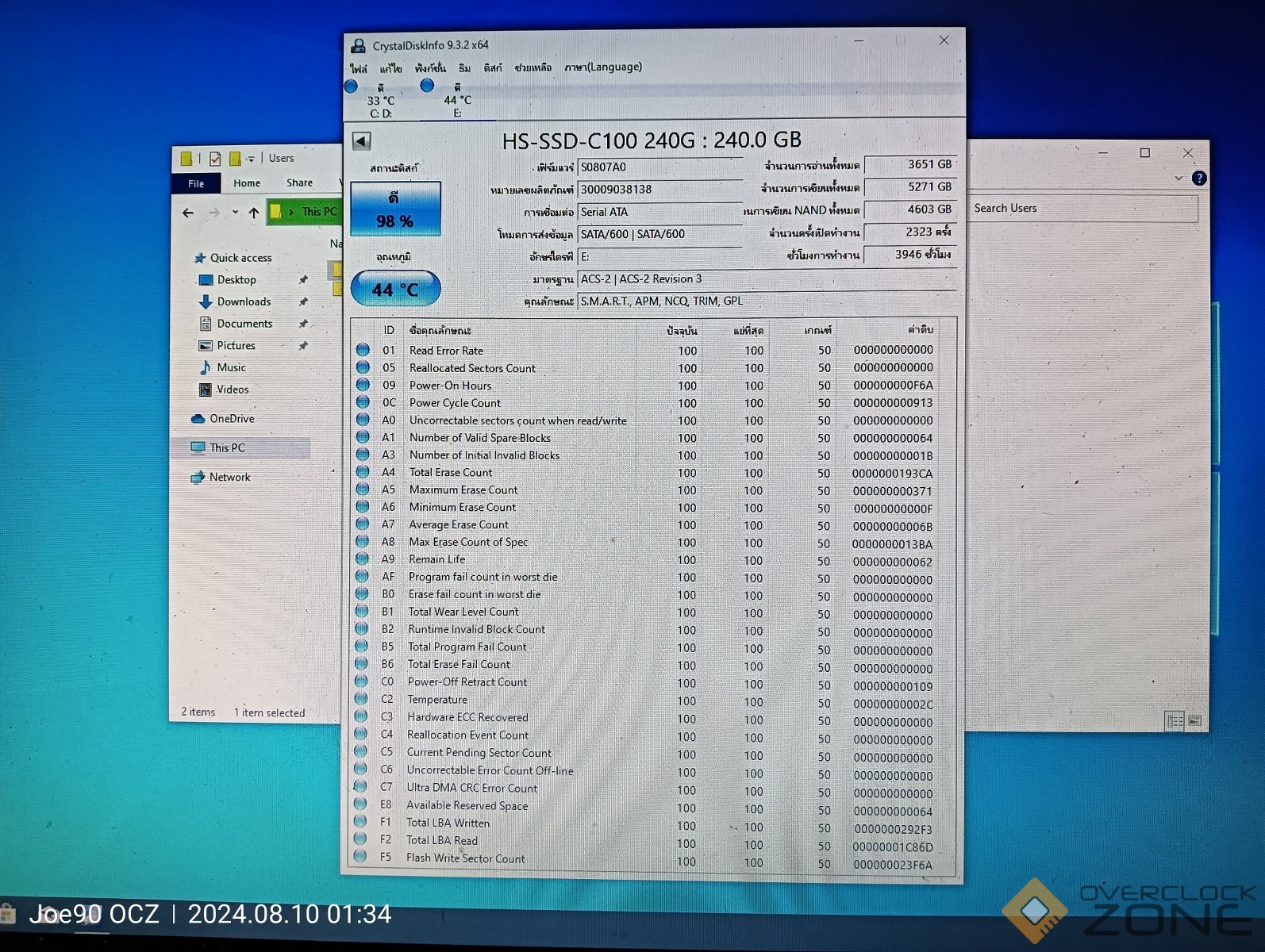This screenshot has width=1265, height=952.
Task: Click the blue status circle for Read Error Rate
Action: coord(363,350)
